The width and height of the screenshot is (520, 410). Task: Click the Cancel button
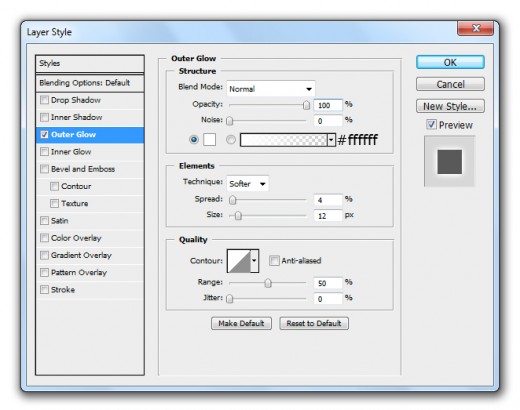(x=450, y=84)
